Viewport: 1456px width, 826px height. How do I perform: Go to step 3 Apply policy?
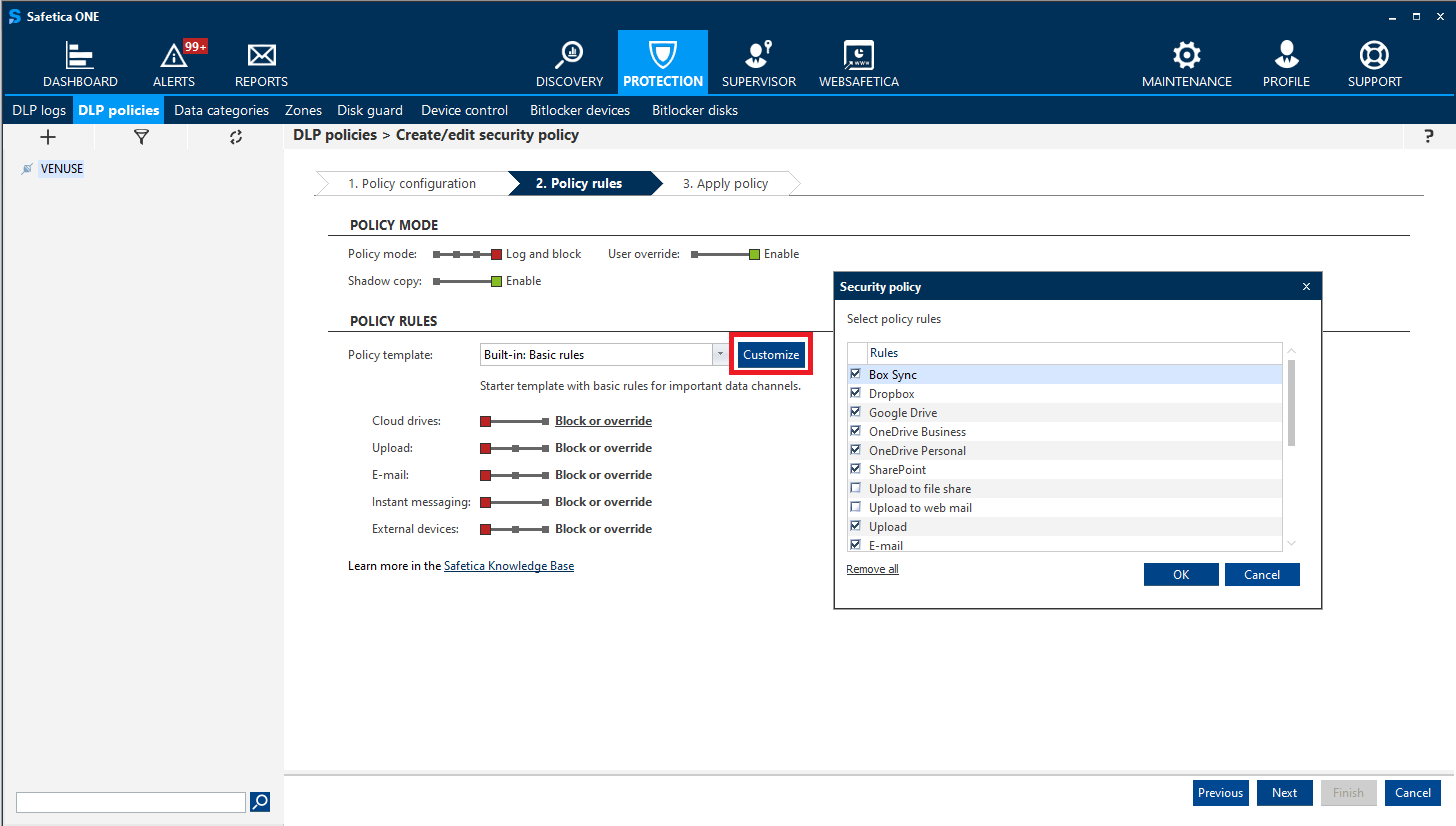726,184
